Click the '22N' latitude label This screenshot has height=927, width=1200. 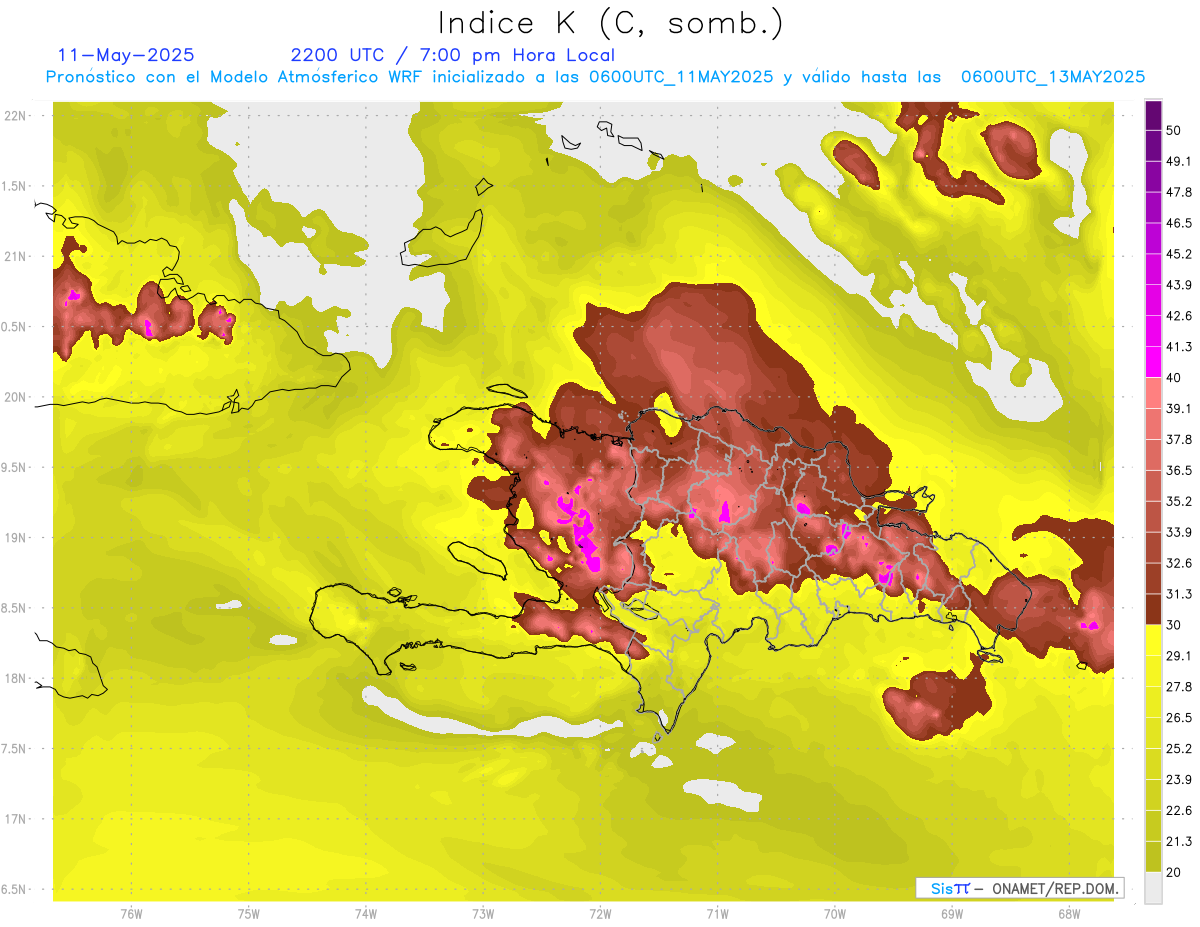[x=17, y=115]
